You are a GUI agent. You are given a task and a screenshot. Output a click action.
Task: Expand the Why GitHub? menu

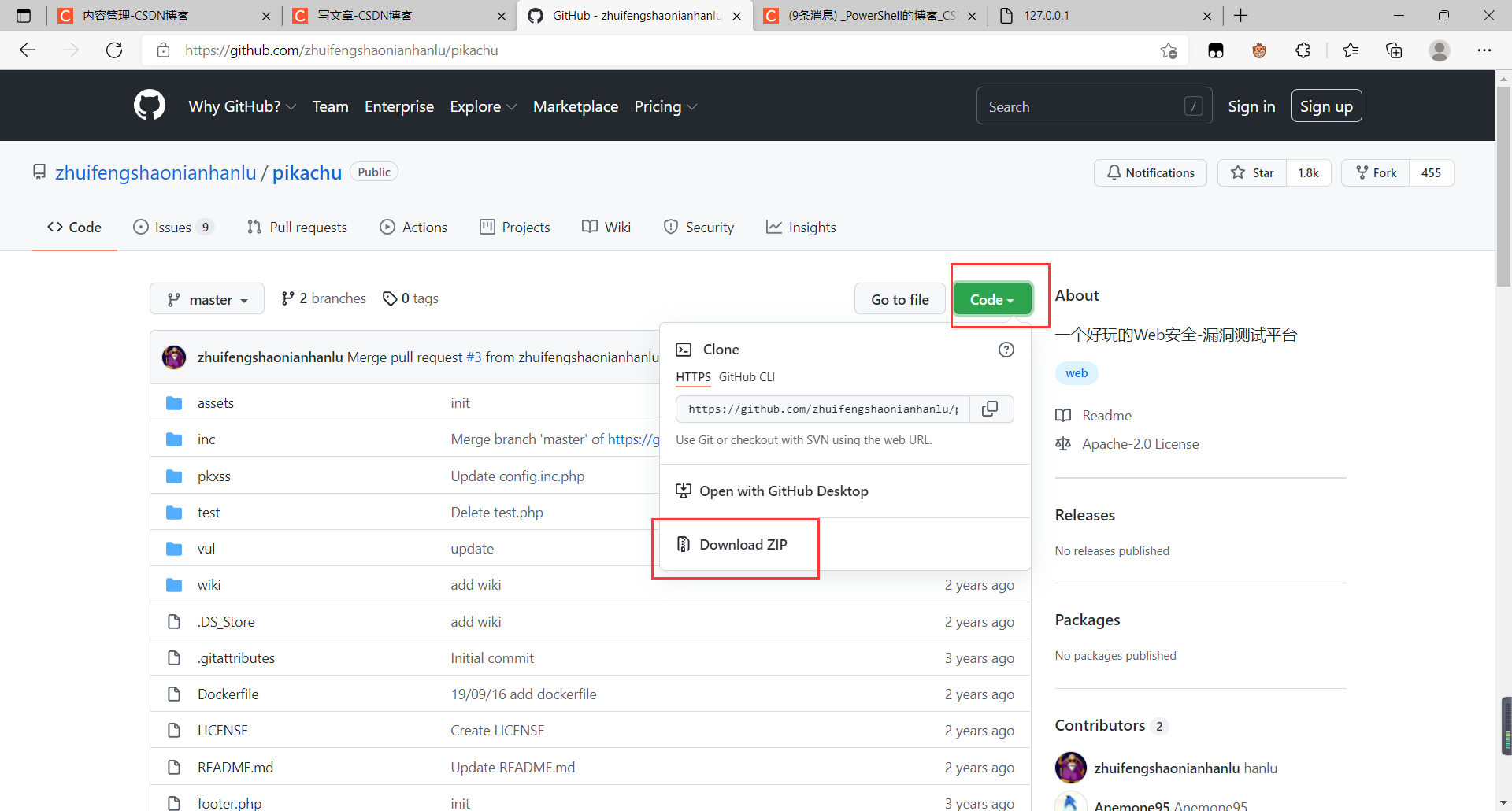coord(243,106)
